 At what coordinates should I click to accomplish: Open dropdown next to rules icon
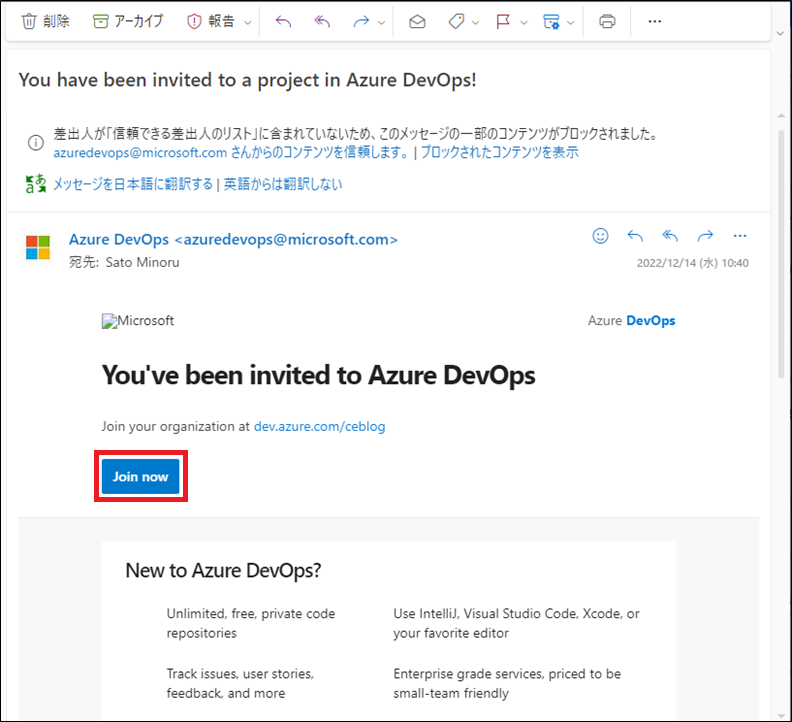571,22
